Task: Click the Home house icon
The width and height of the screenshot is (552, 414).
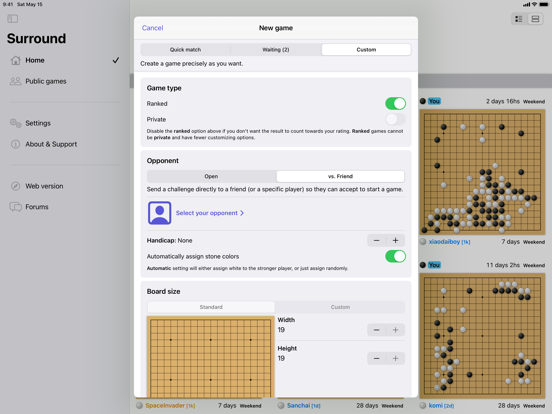Action: pos(15,60)
